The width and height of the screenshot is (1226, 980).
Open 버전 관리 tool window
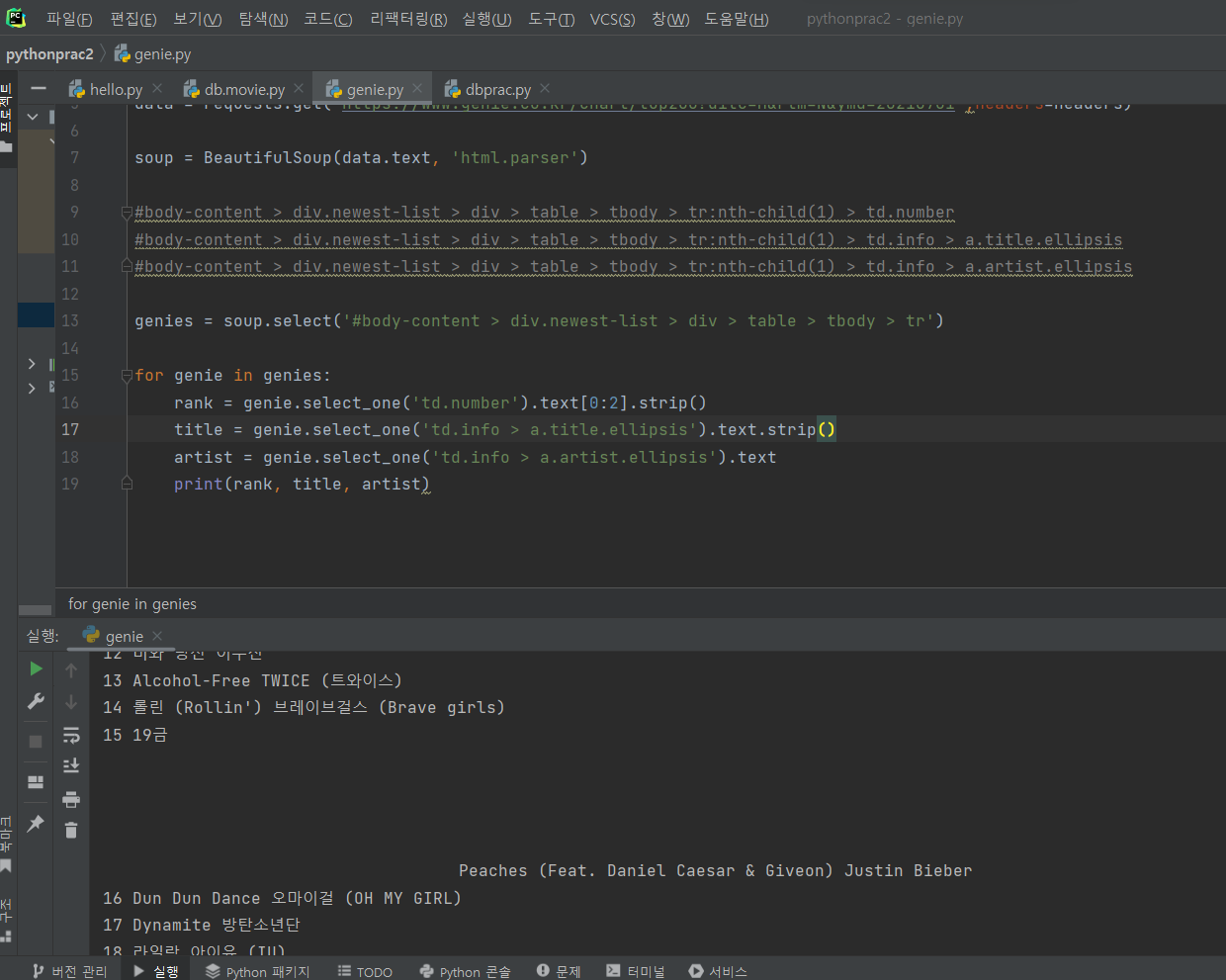(x=69, y=971)
